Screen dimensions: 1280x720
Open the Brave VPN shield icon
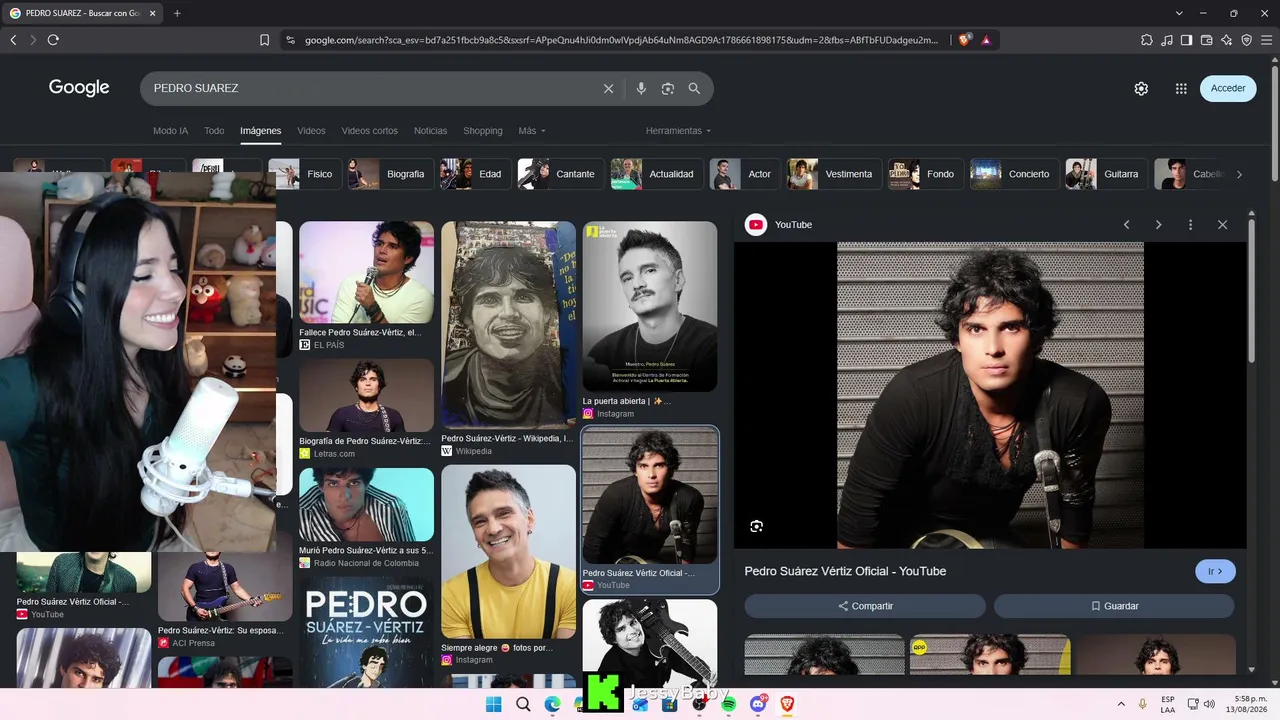(x=1246, y=40)
